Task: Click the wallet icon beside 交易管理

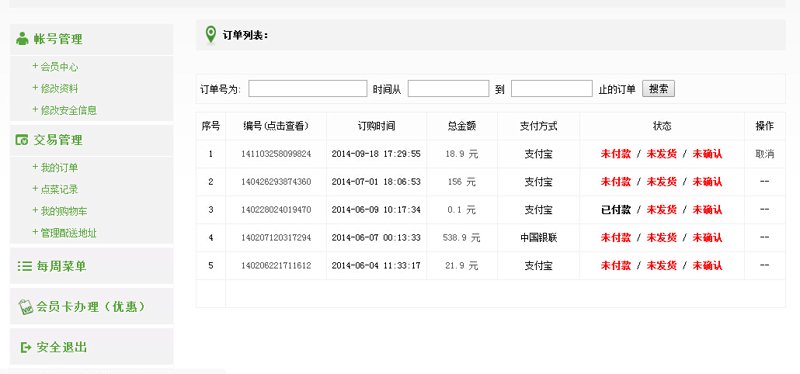Action: [x=22, y=140]
